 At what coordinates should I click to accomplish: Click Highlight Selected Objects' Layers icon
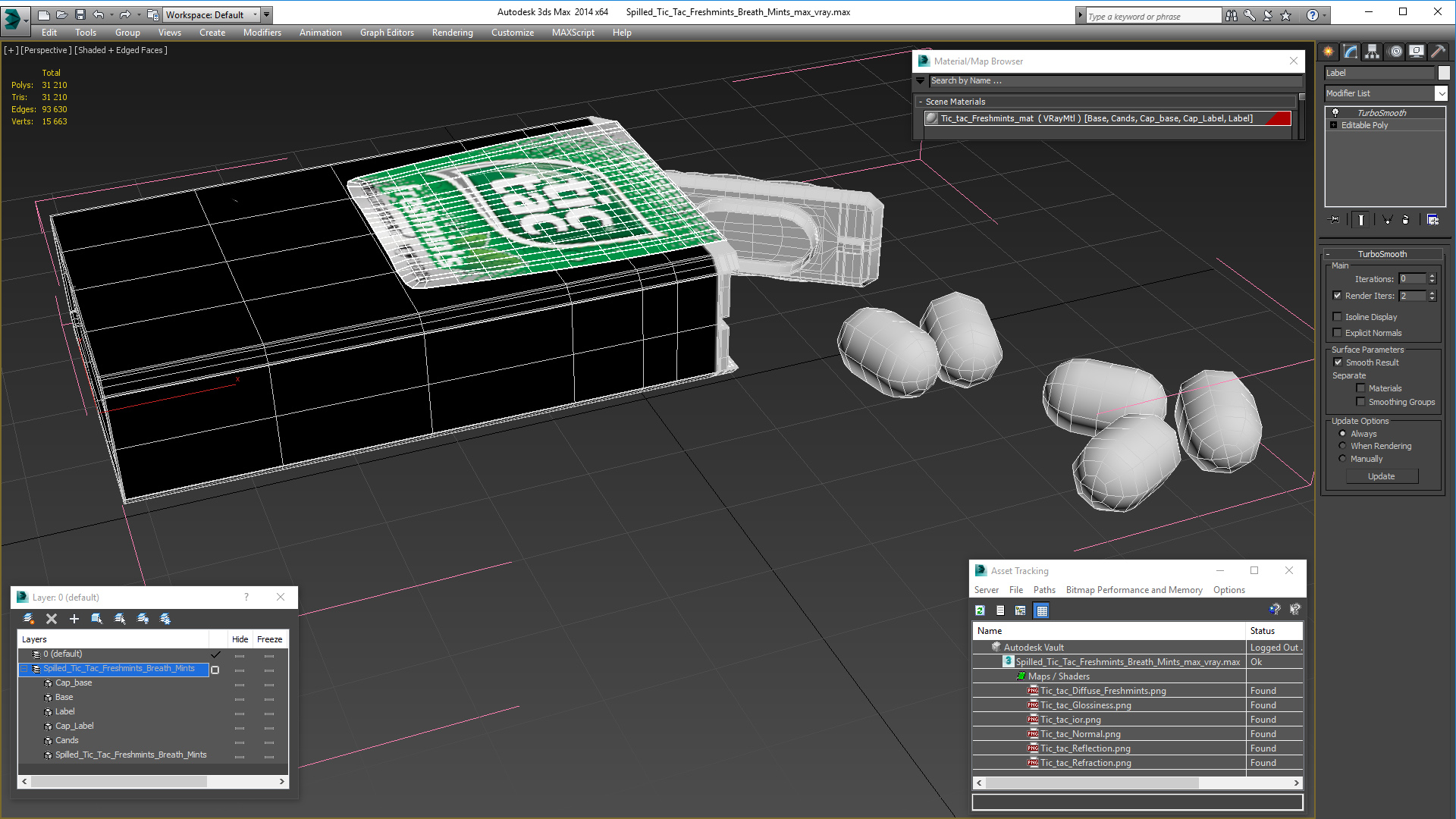pyautogui.click(x=120, y=619)
